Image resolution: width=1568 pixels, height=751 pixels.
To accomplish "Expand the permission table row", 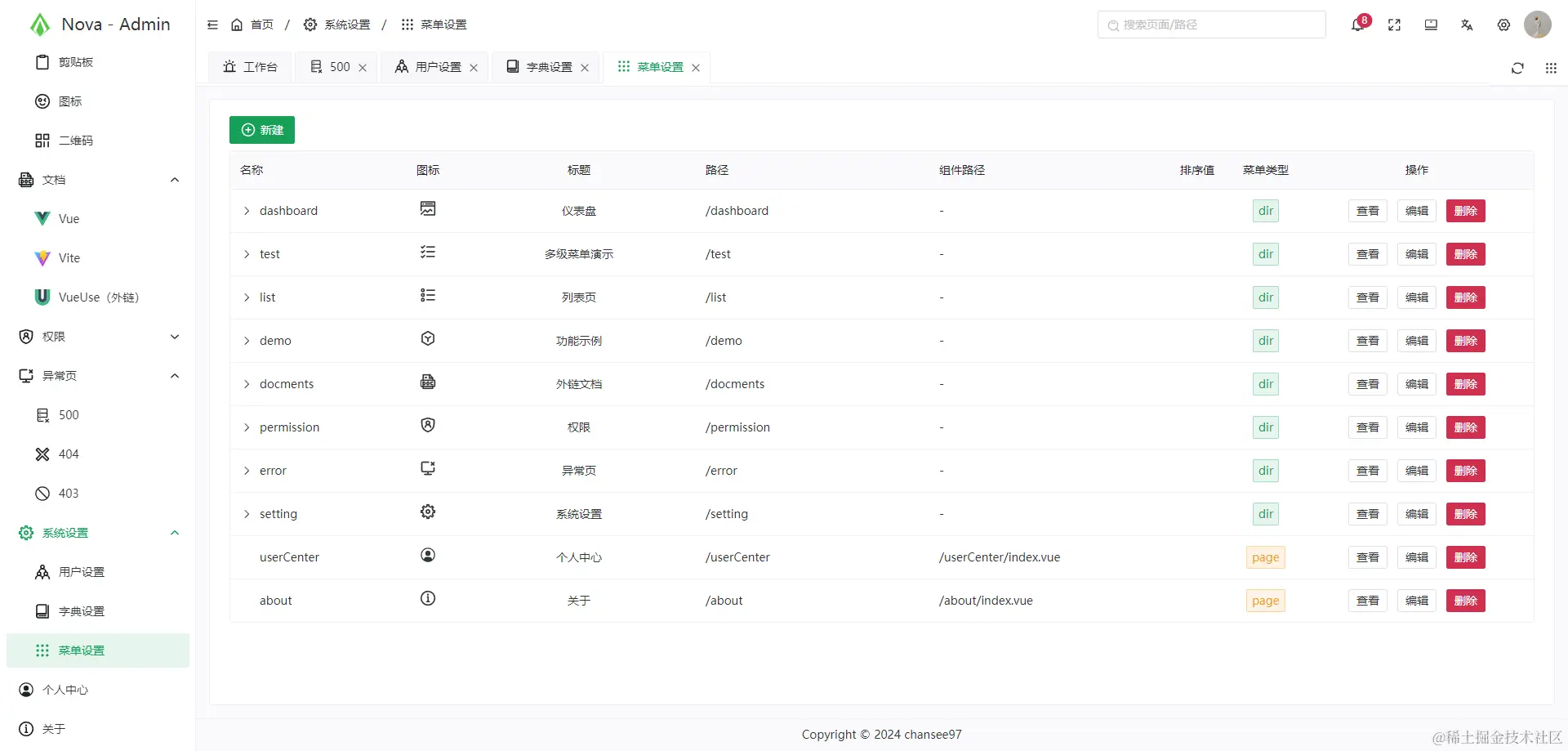I will (x=247, y=427).
